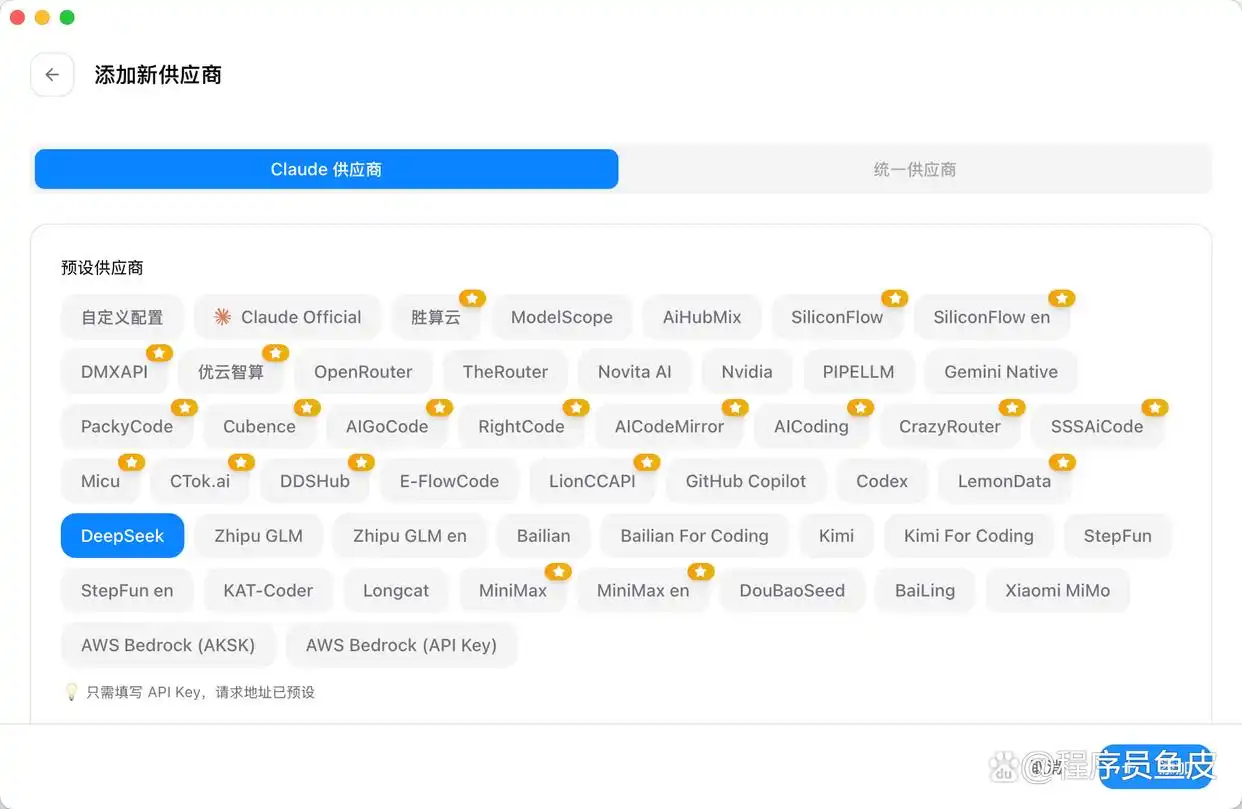Choose the Longcat provider
1242x809 pixels.
click(396, 590)
